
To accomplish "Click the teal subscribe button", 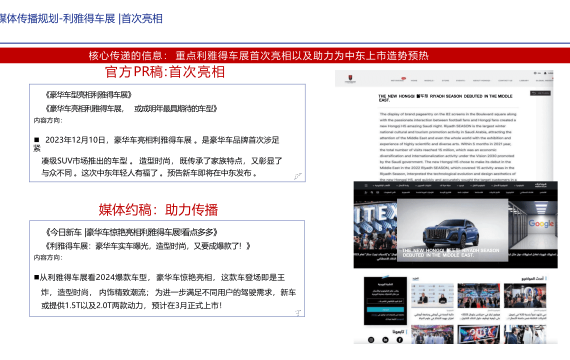I will (385, 309).
